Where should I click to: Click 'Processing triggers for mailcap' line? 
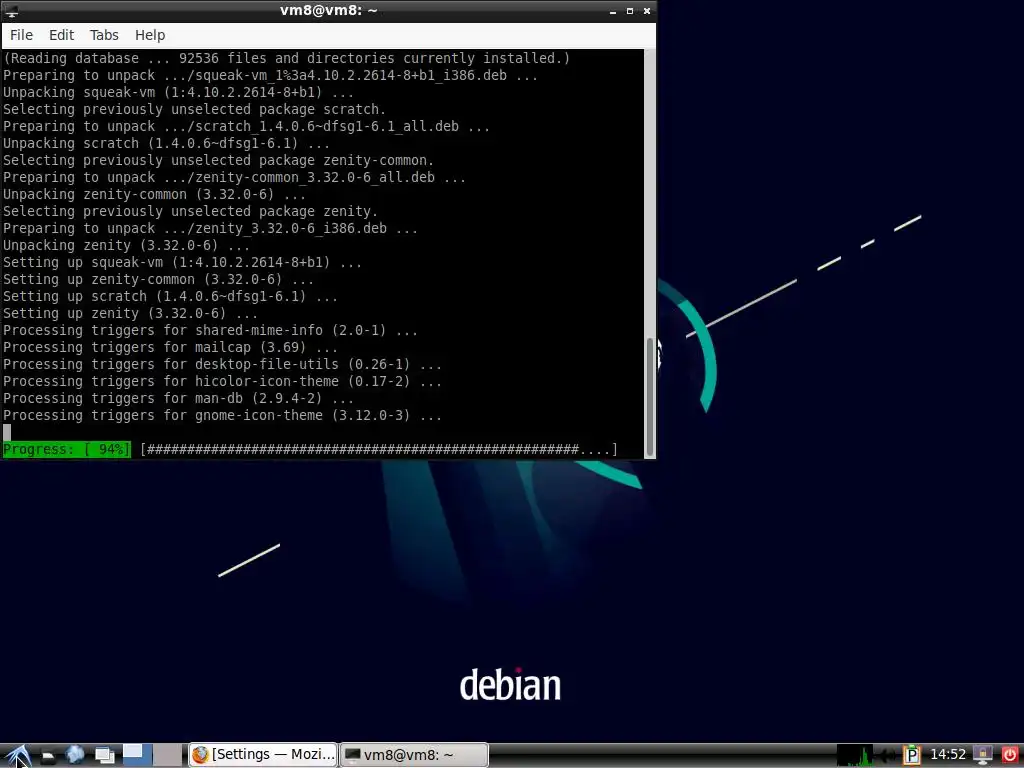point(170,347)
